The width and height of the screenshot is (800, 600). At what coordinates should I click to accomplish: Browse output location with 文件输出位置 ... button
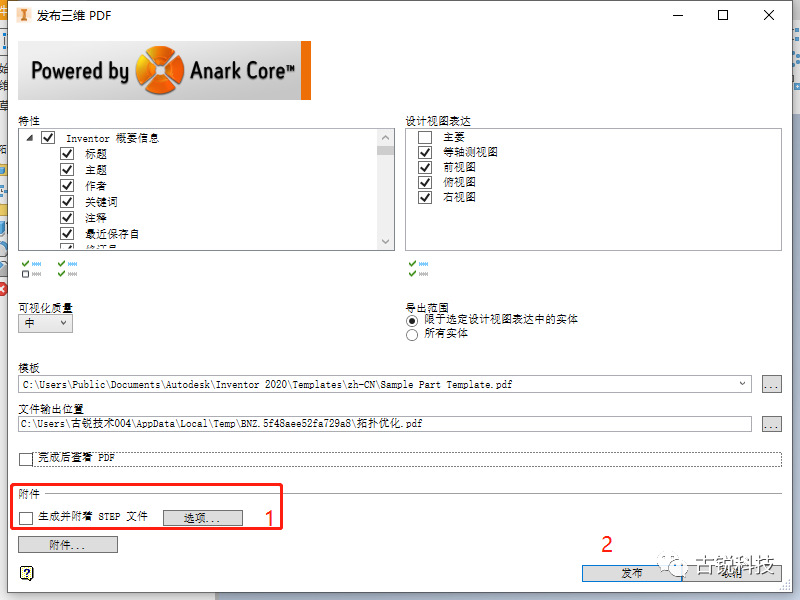771,423
